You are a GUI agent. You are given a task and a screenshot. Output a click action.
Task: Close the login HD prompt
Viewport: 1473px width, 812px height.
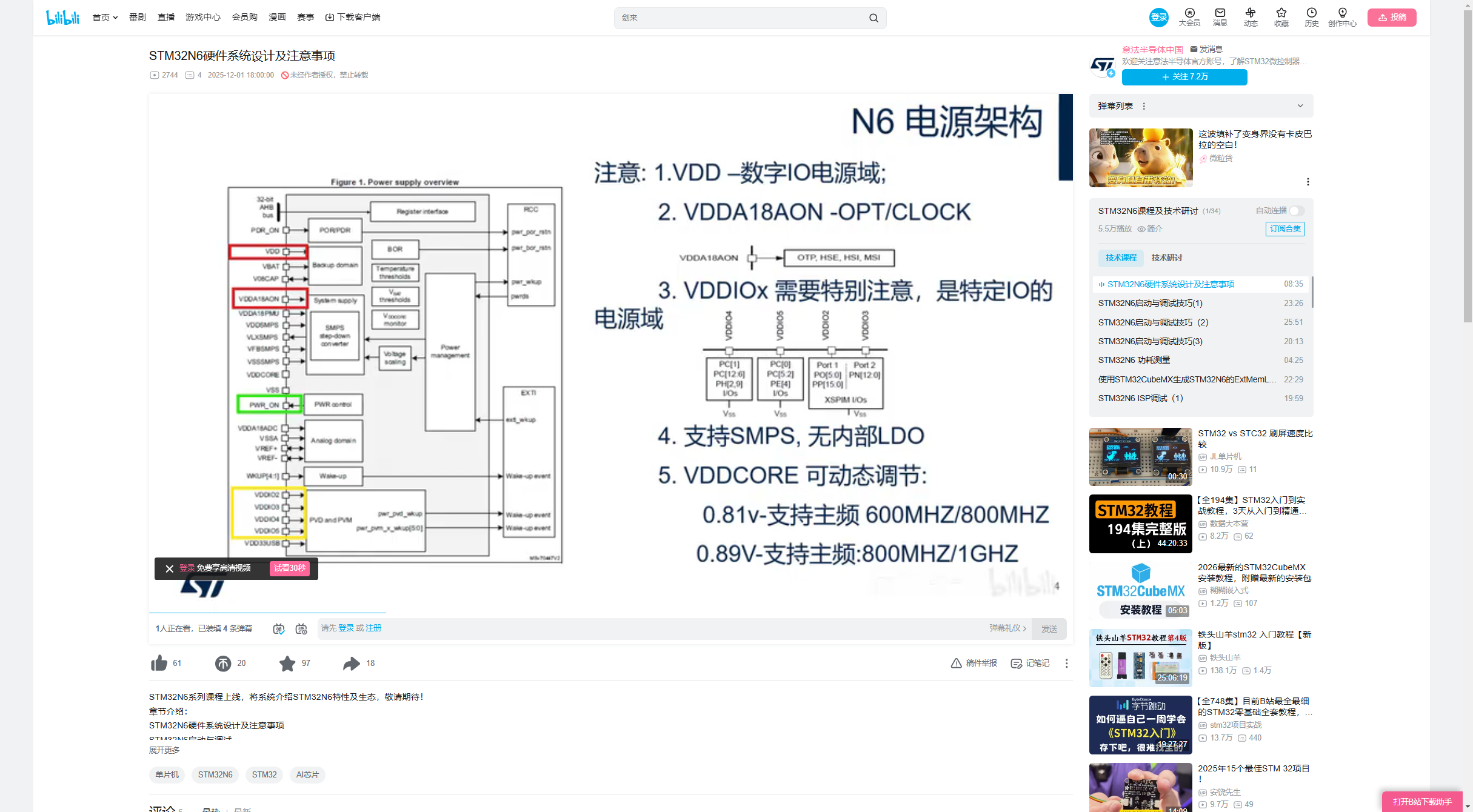point(170,568)
